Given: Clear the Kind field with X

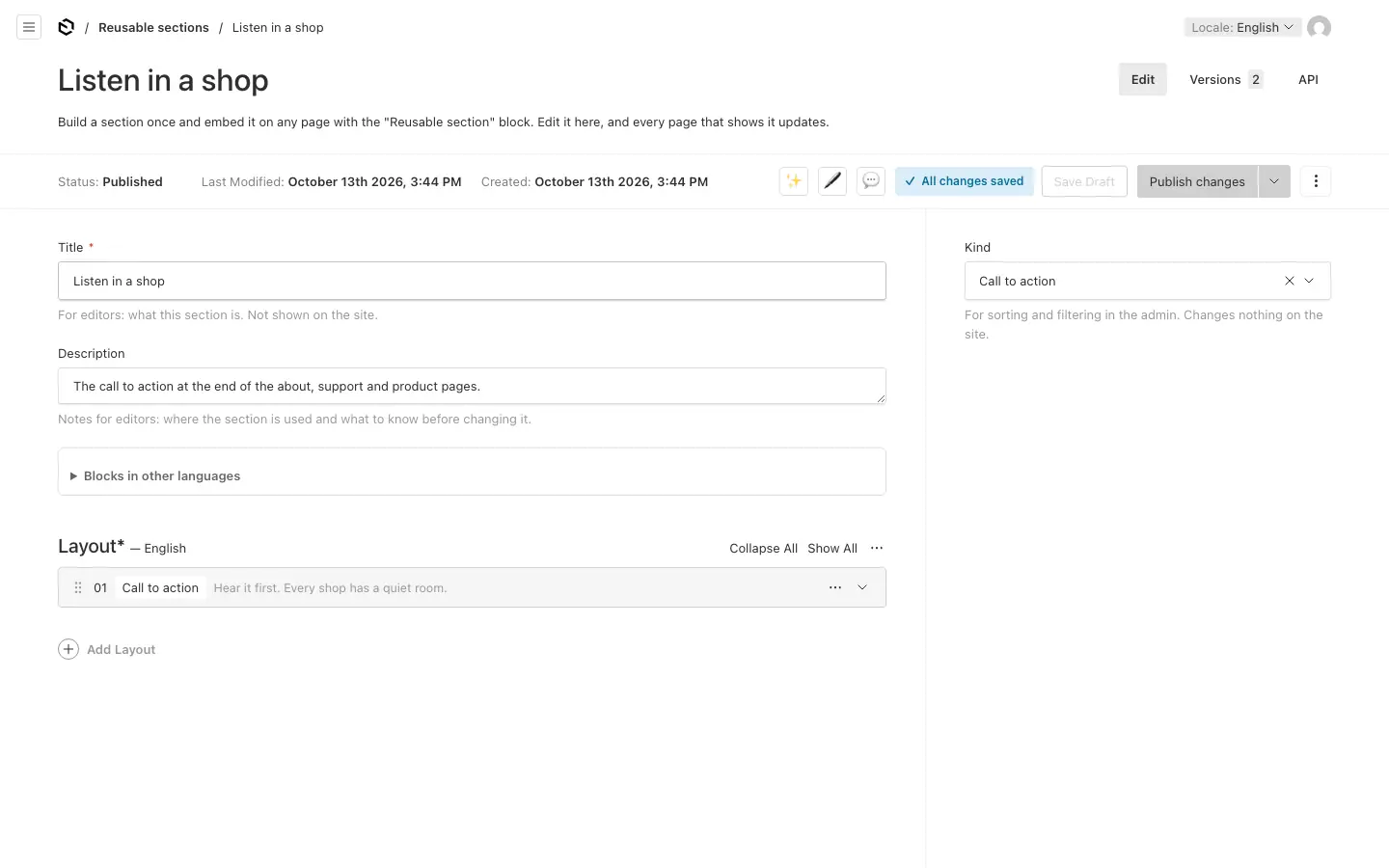Looking at the screenshot, I should coord(1290,281).
